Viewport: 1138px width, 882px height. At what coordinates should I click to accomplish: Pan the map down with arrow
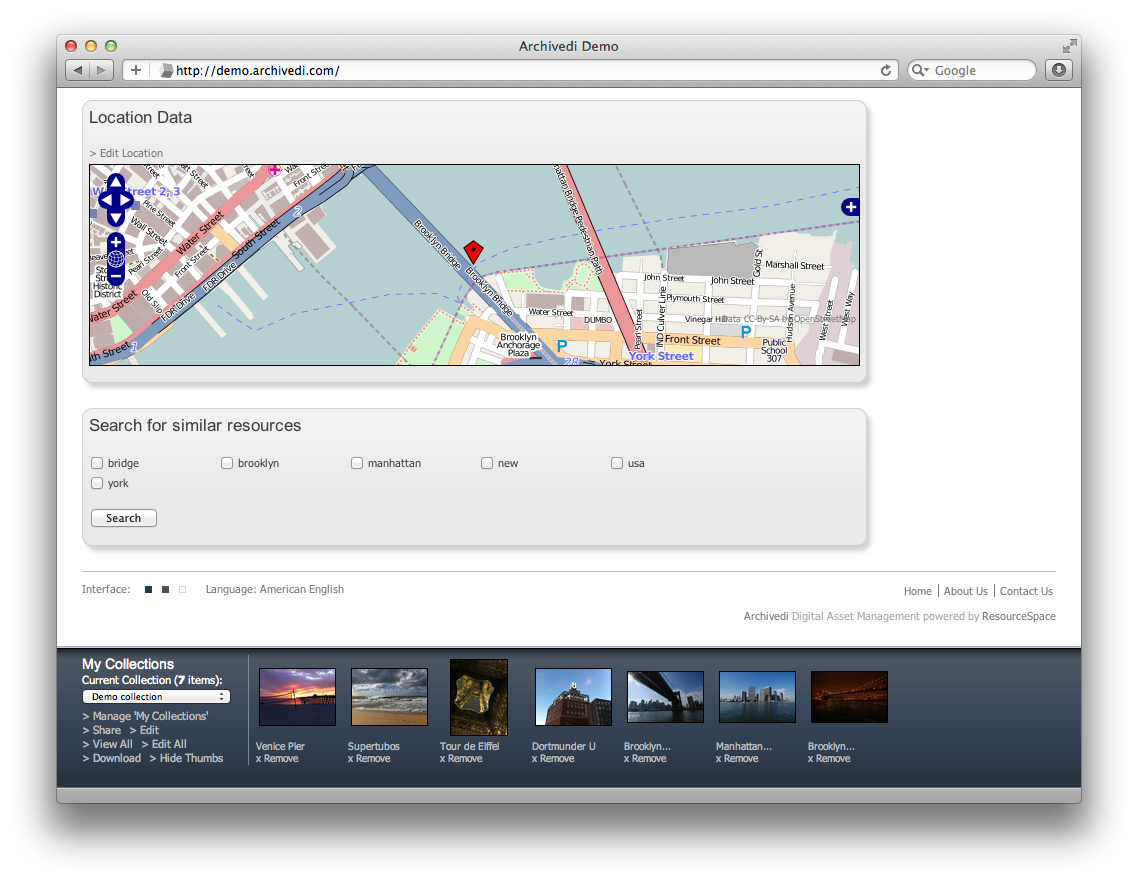point(116,218)
